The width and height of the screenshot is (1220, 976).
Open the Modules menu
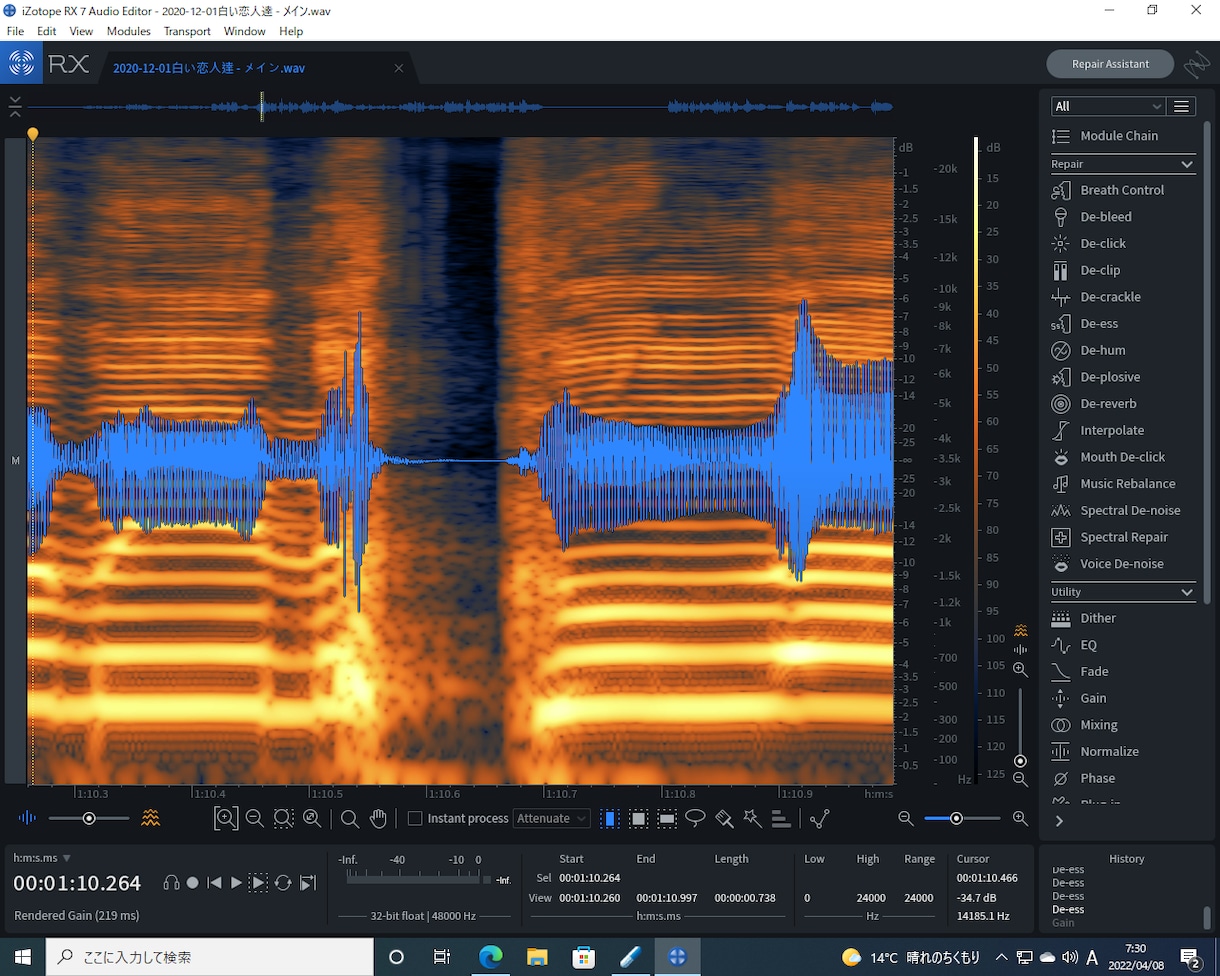click(x=128, y=31)
